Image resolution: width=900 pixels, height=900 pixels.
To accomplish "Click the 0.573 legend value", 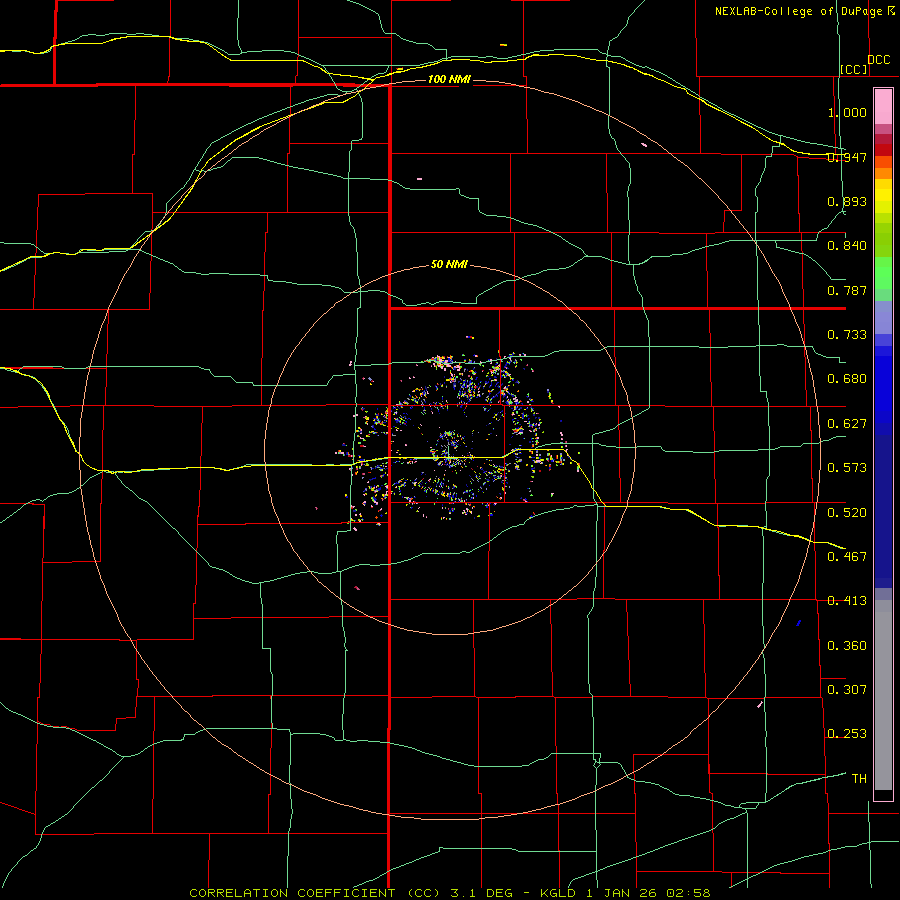I will coord(847,468).
